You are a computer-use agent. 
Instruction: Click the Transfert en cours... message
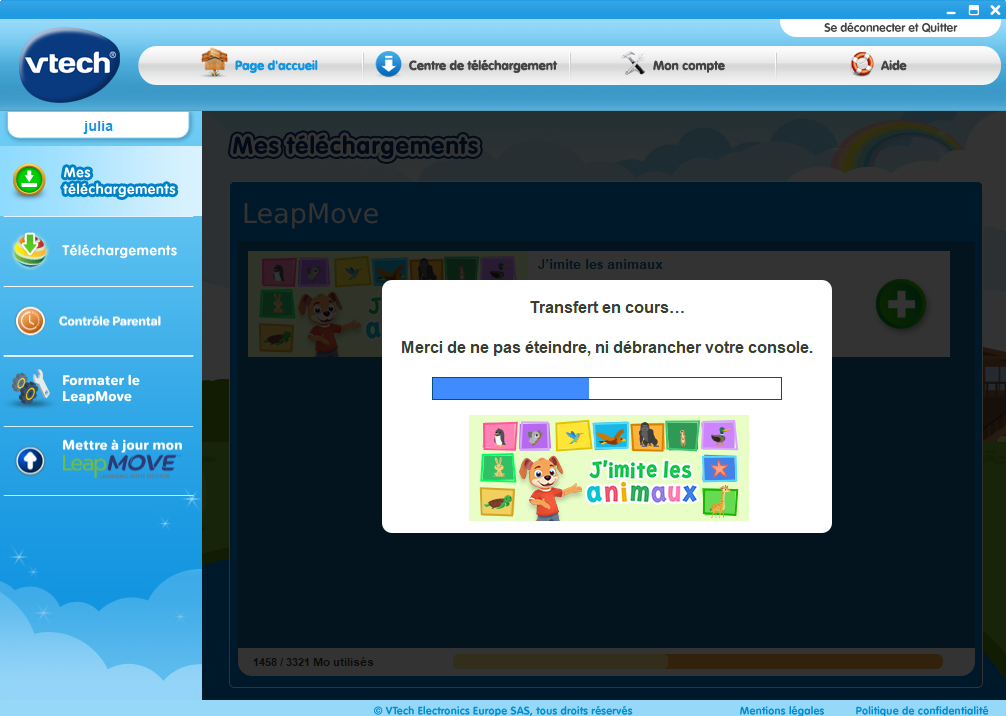click(607, 307)
